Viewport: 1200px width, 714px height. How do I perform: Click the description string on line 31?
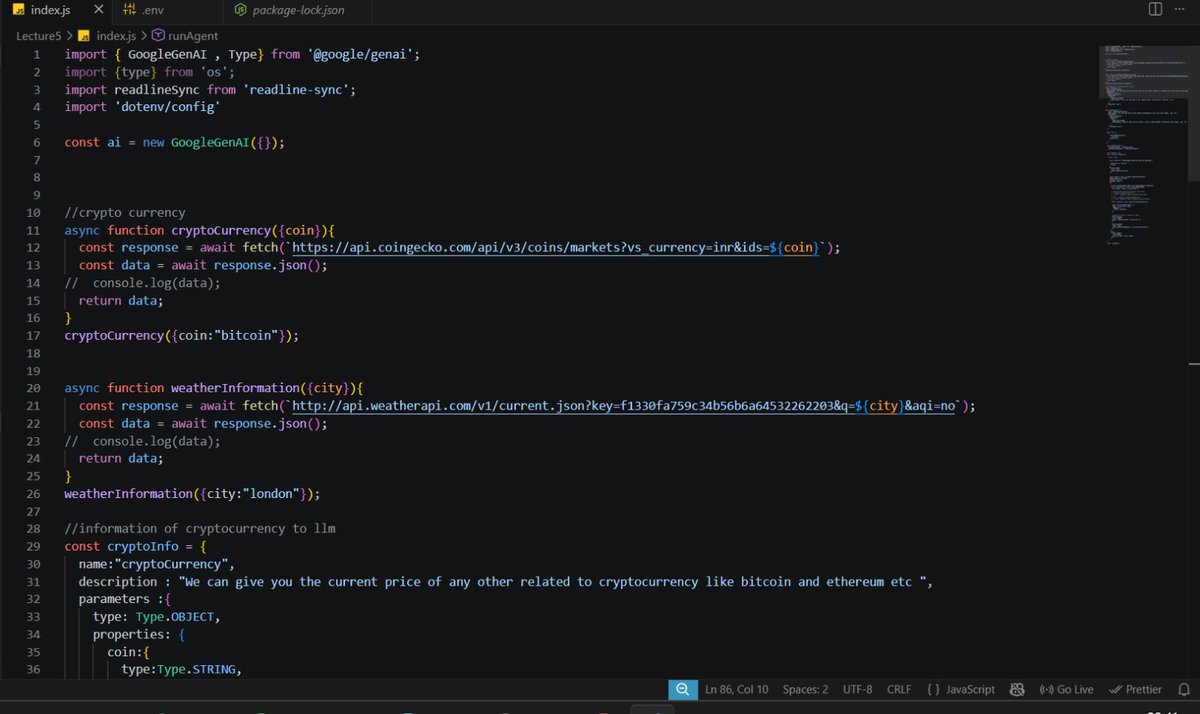click(x=550, y=582)
